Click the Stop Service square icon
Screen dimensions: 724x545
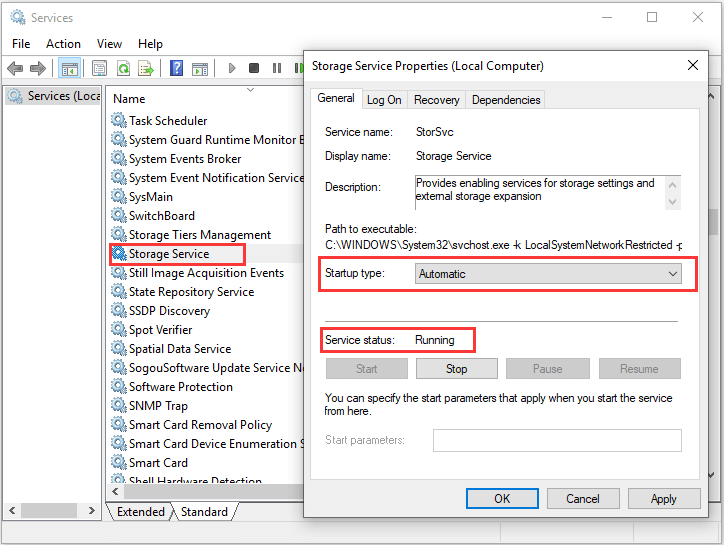[x=253, y=68]
